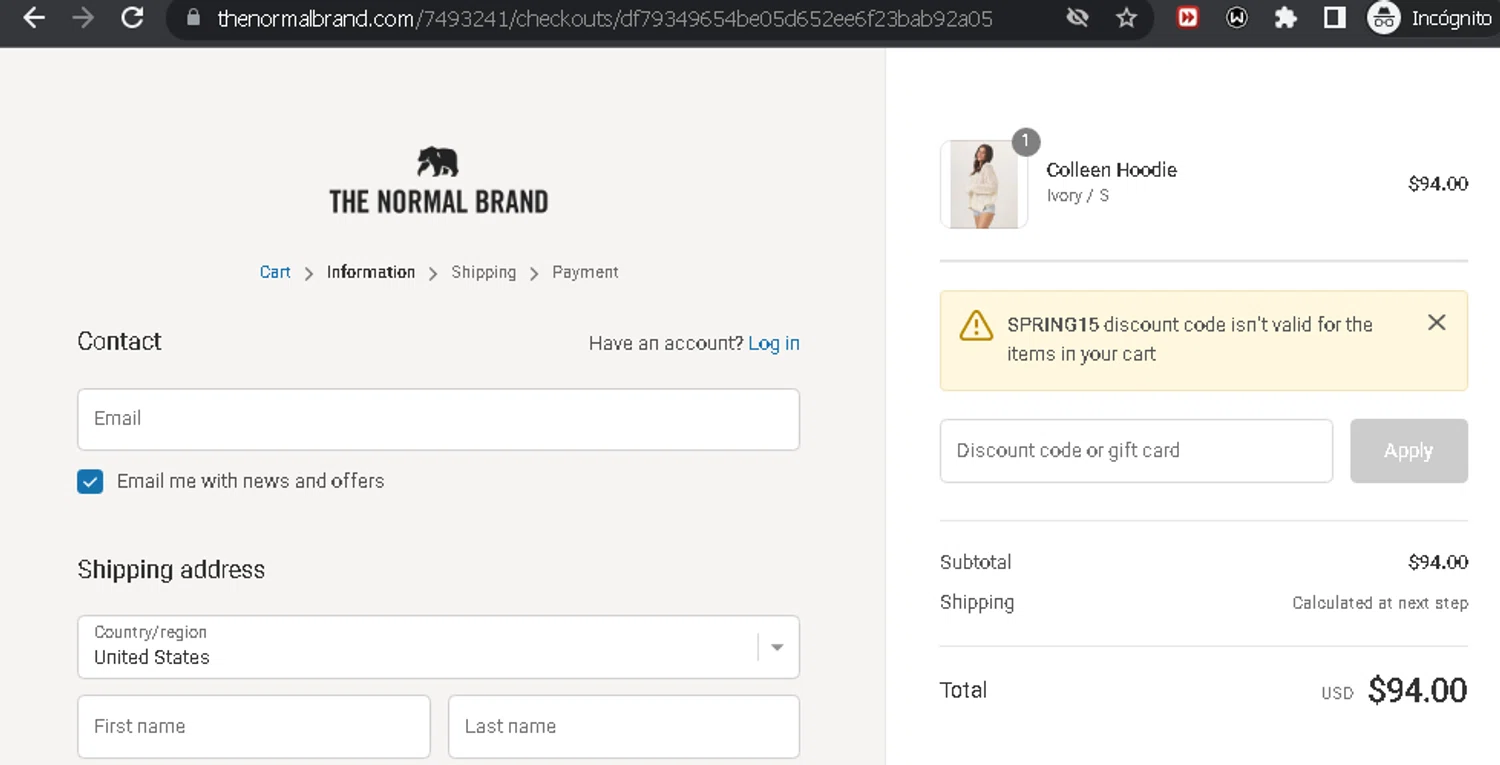Image resolution: width=1500 pixels, height=765 pixels.
Task: Apply the discount code
Action: (1409, 451)
